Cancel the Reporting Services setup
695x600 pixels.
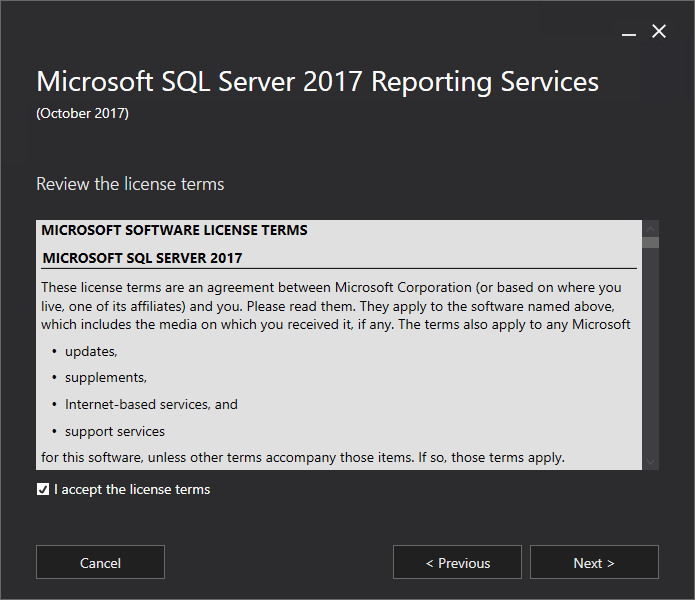[x=100, y=562]
